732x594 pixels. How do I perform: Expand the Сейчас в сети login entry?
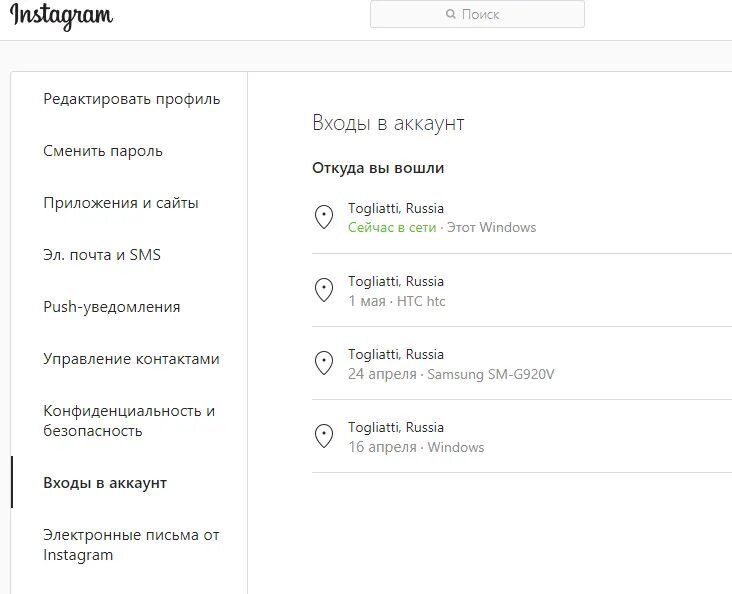coord(522,218)
